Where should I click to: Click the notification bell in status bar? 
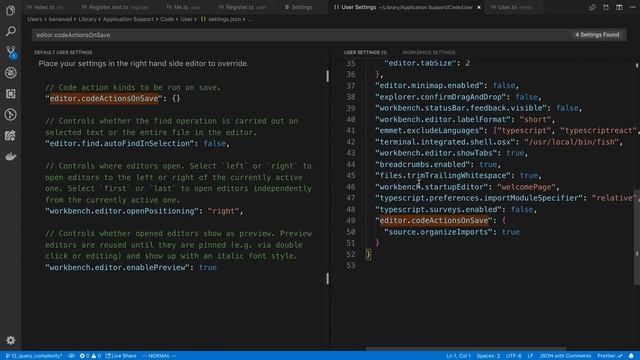click(x=631, y=356)
